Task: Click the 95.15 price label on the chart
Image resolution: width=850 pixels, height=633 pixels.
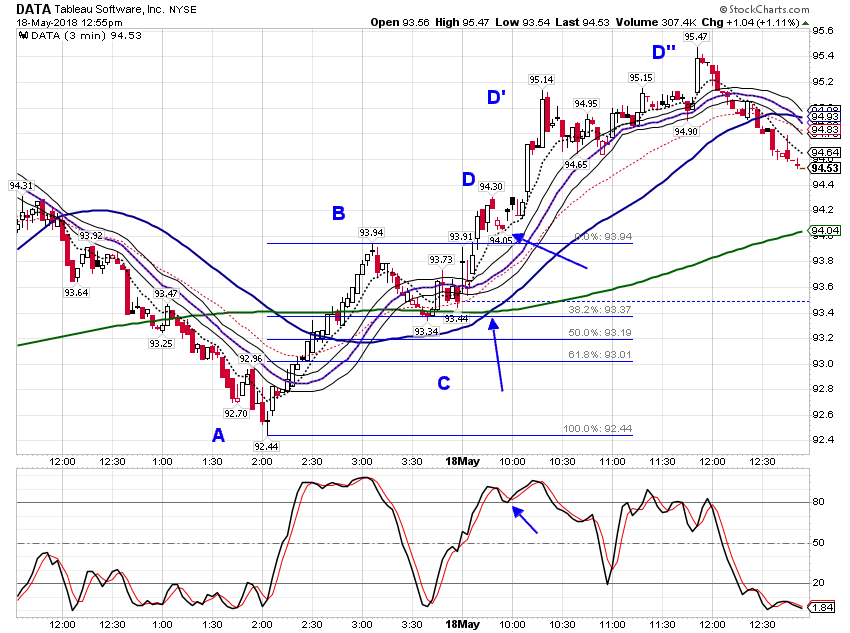Action: coord(641,77)
